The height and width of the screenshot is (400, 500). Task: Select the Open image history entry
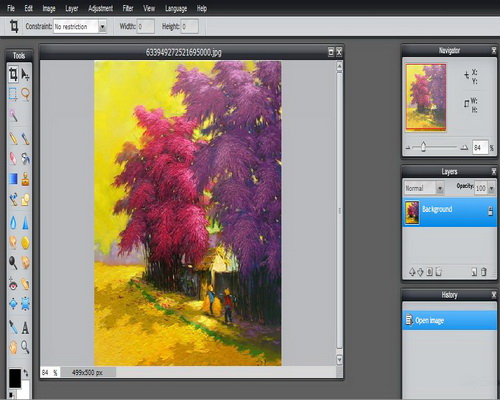(450, 320)
